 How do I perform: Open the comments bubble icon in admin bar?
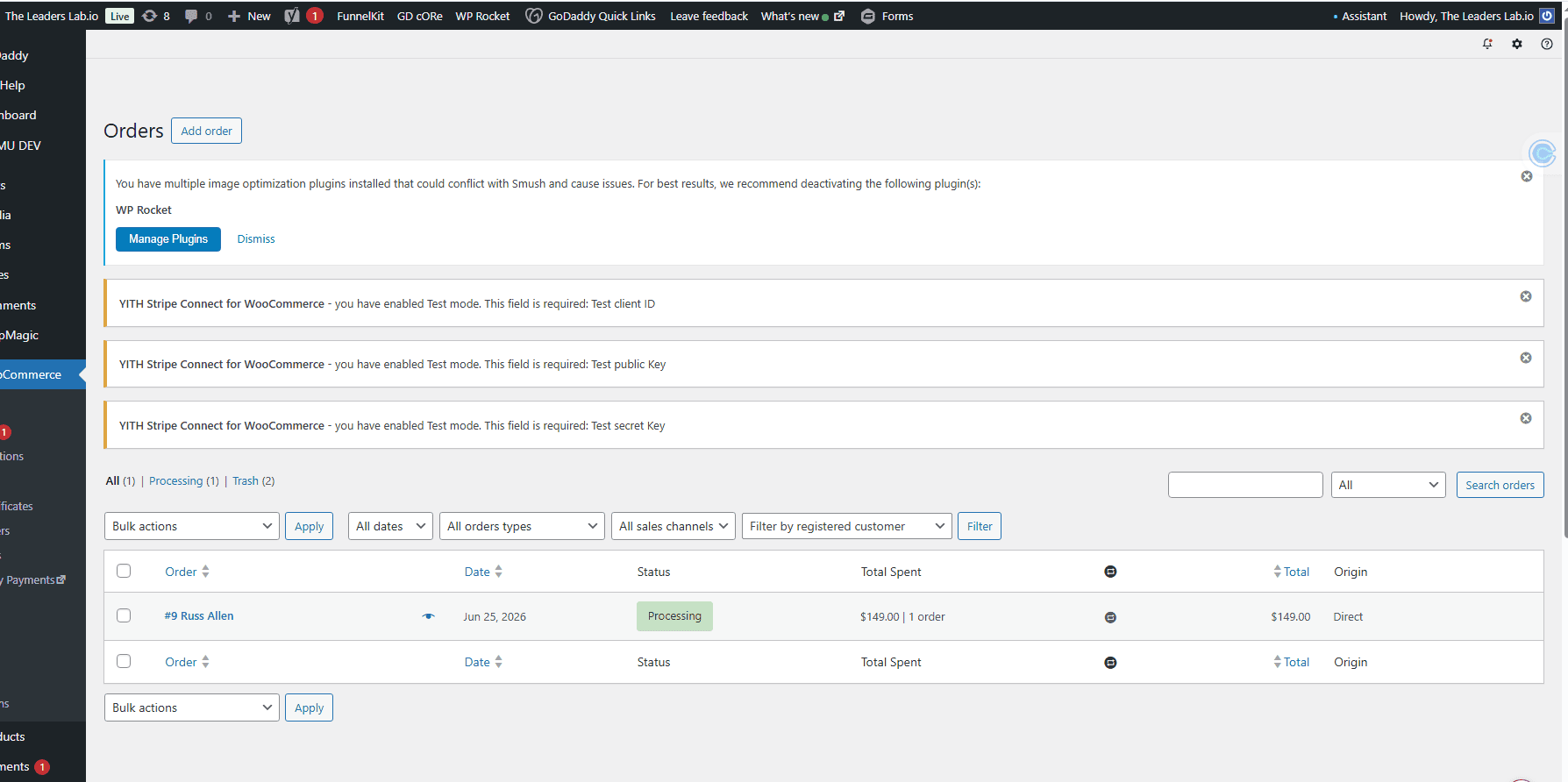coord(191,16)
